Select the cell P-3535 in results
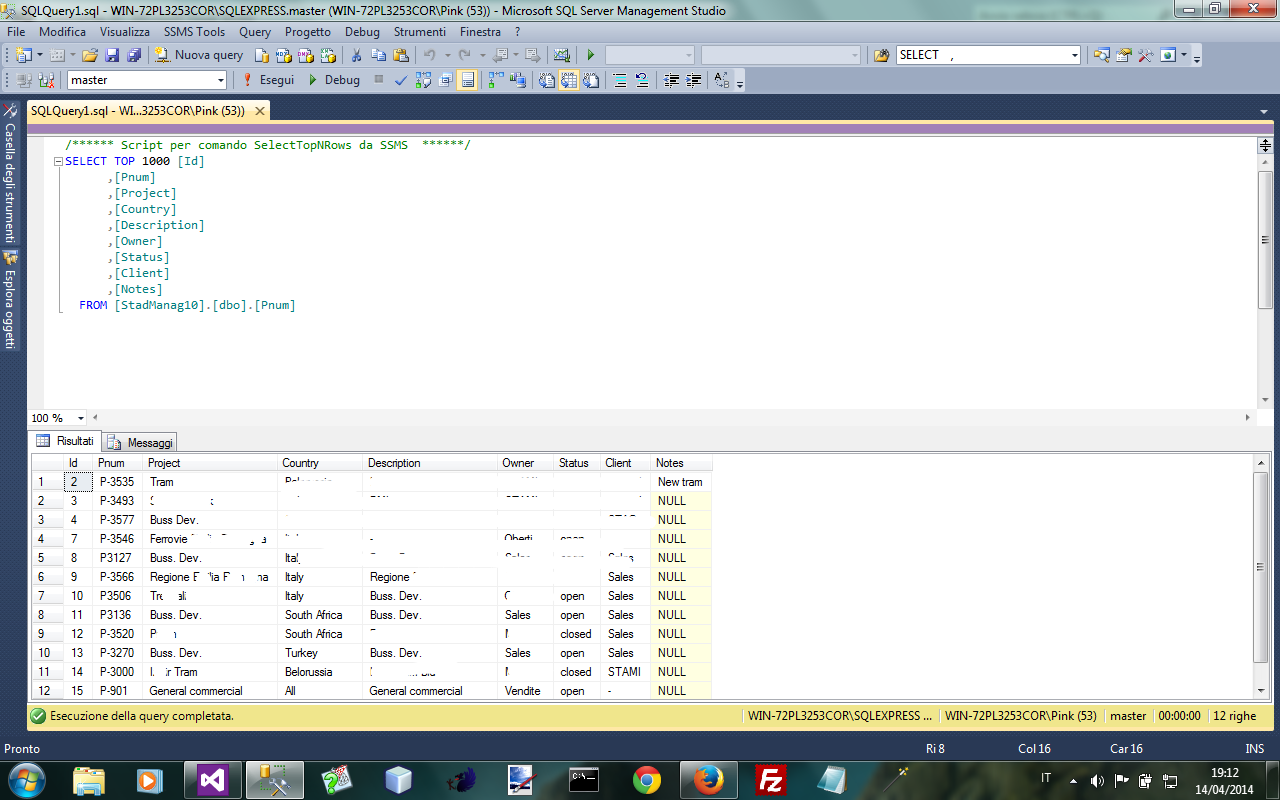 119,482
